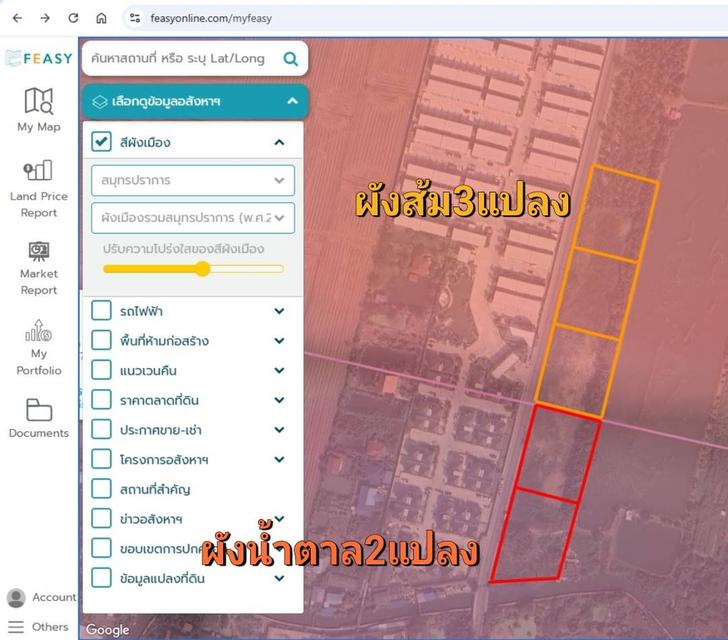728x640 pixels.
Task: Open Market Report icon
Action: tap(39, 251)
